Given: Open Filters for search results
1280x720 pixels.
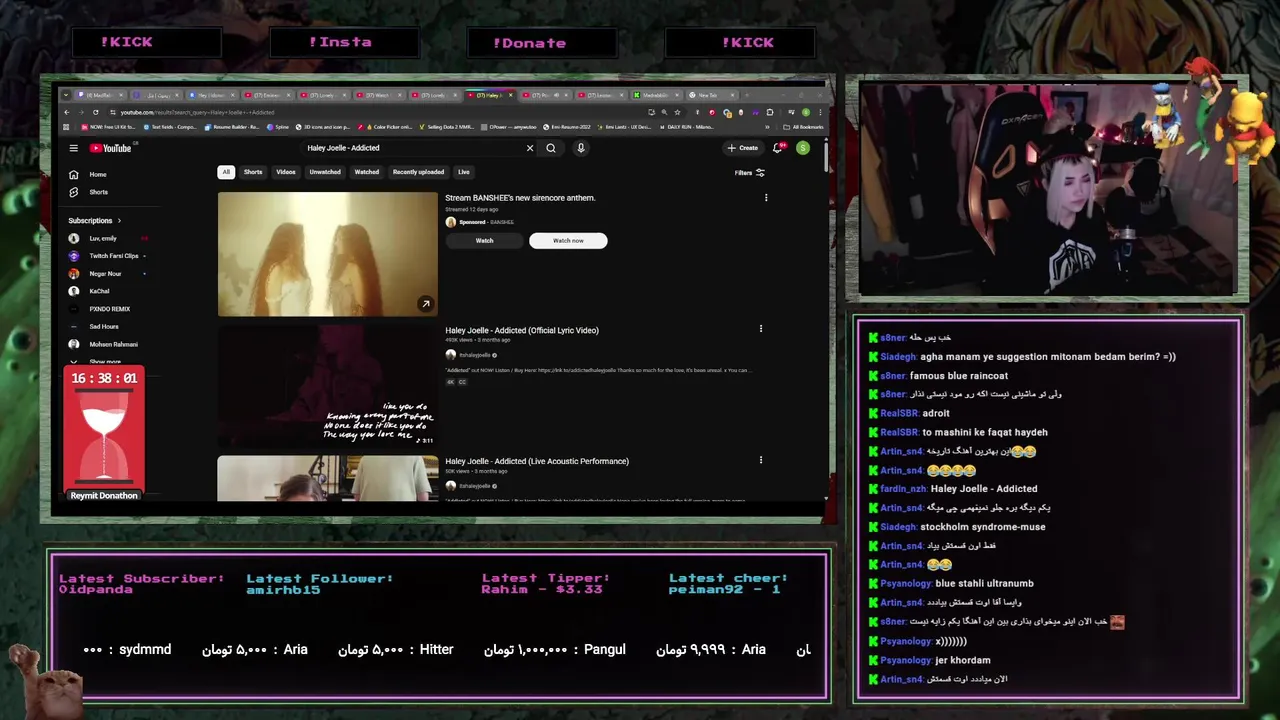Looking at the screenshot, I should 750,173.
